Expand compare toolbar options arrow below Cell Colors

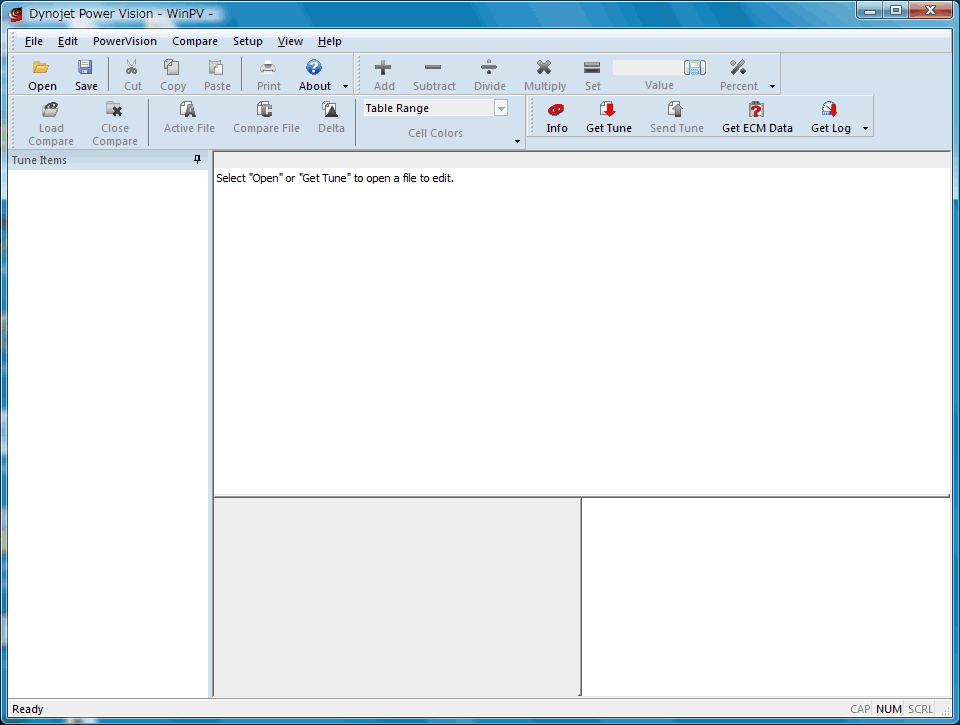(x=517, y=141)
